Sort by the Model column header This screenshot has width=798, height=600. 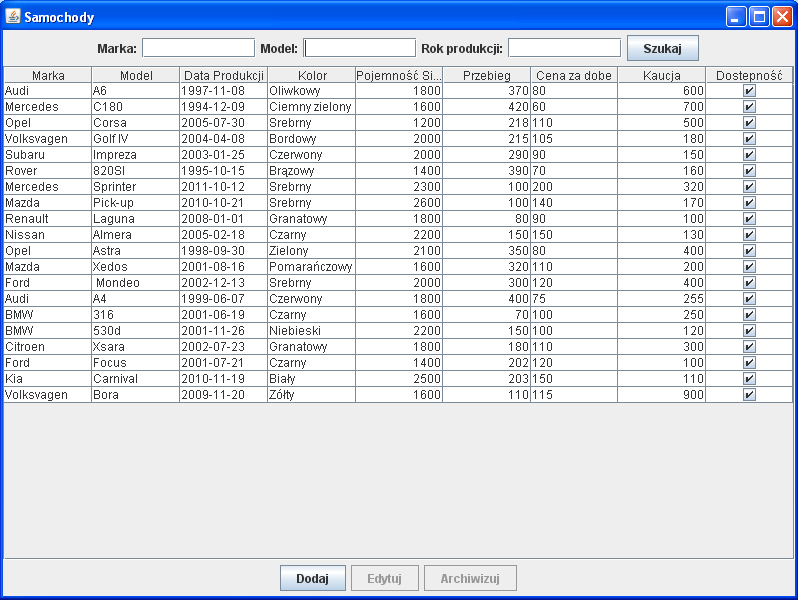(x=136, y=75)
